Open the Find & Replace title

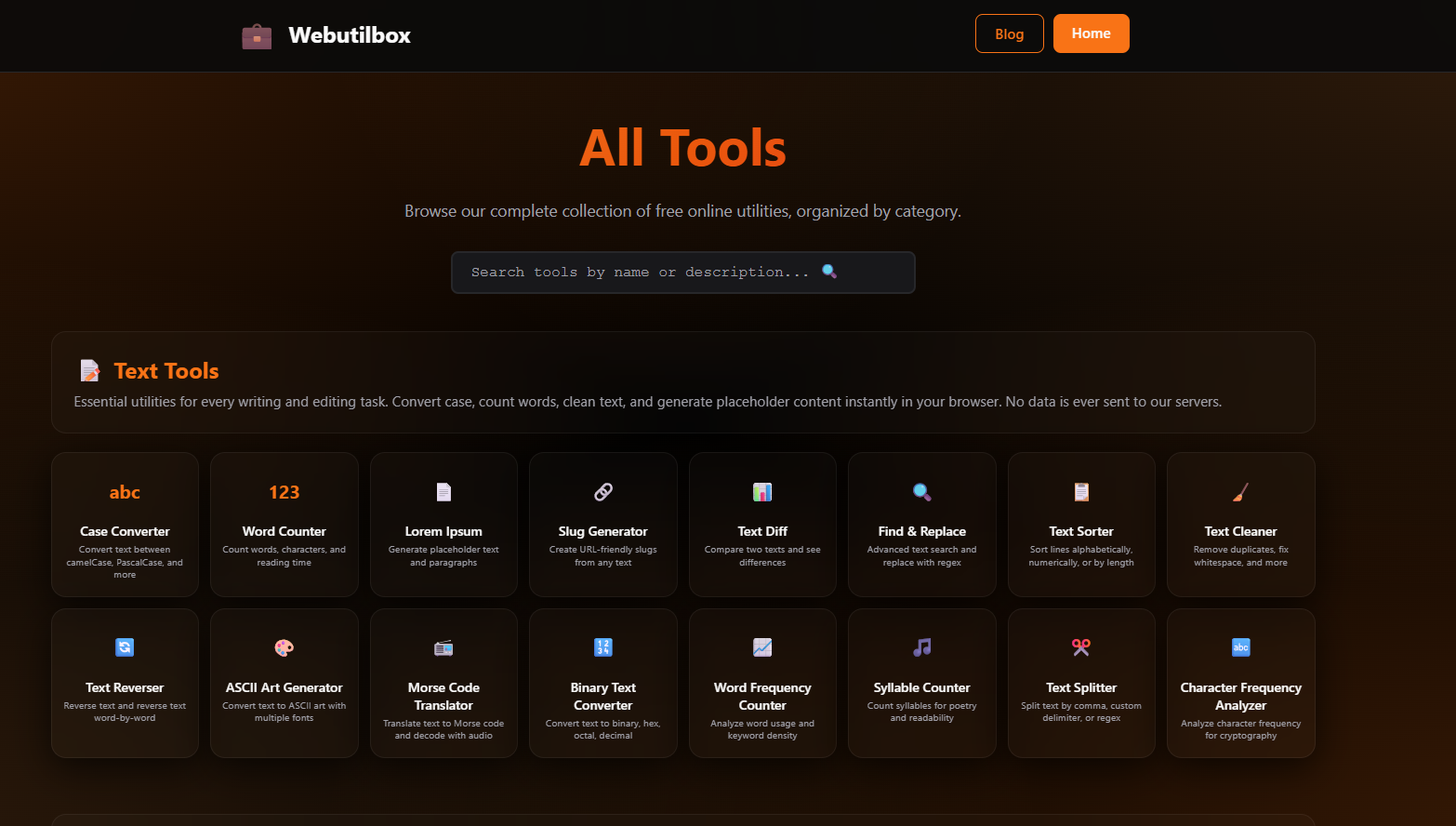[922, 531]
